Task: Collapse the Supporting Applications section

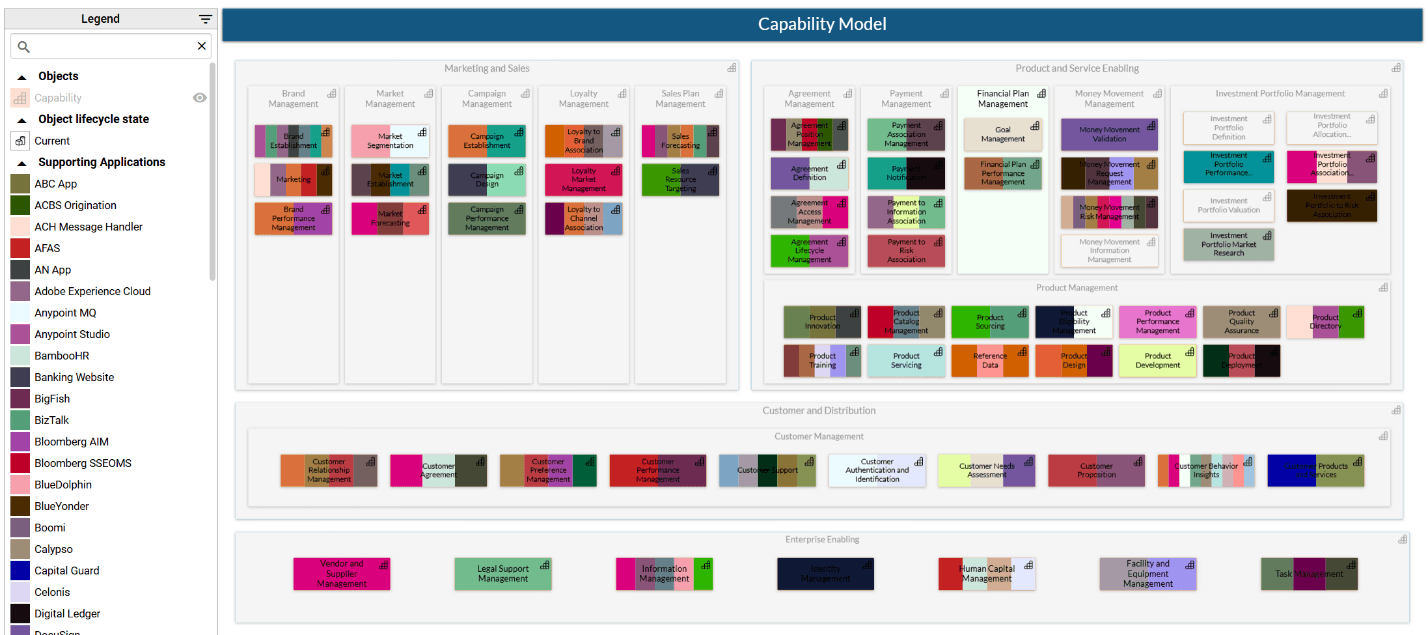Action: click(21, 163)
